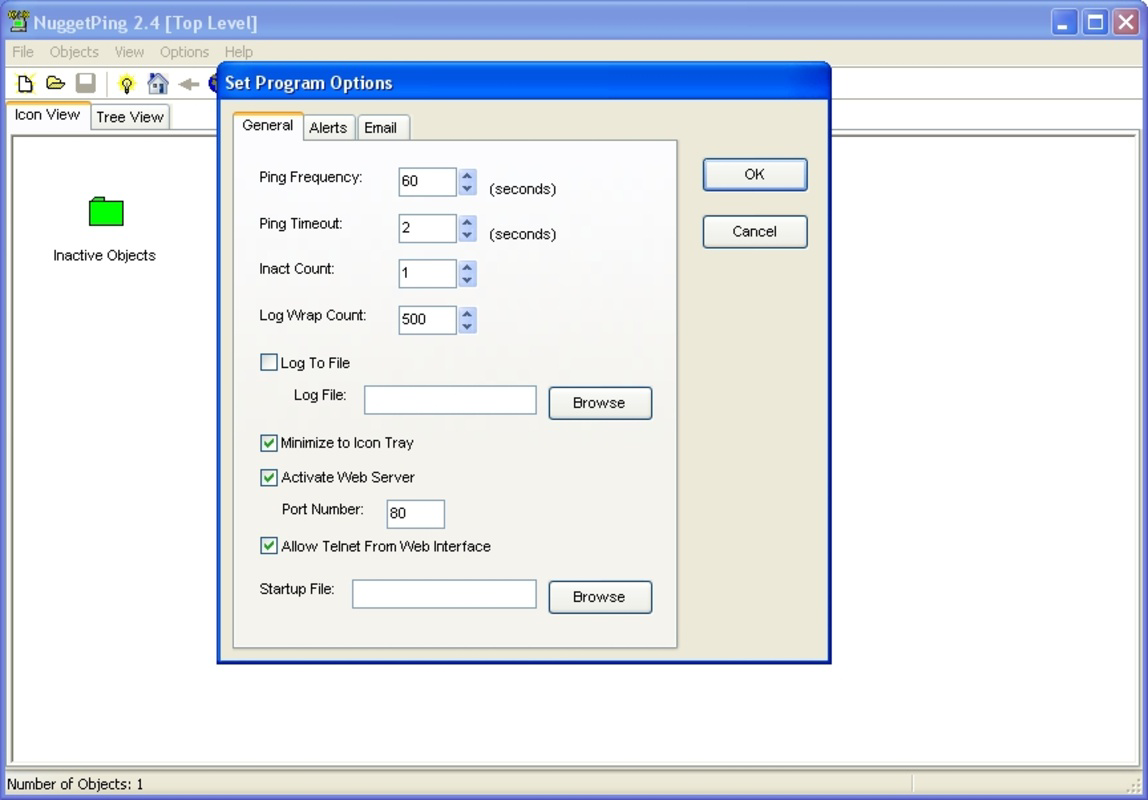Screen dimensions: 1148x800
Task: Click the light bulb toolbar icon
Action: [x=127, y=84]
